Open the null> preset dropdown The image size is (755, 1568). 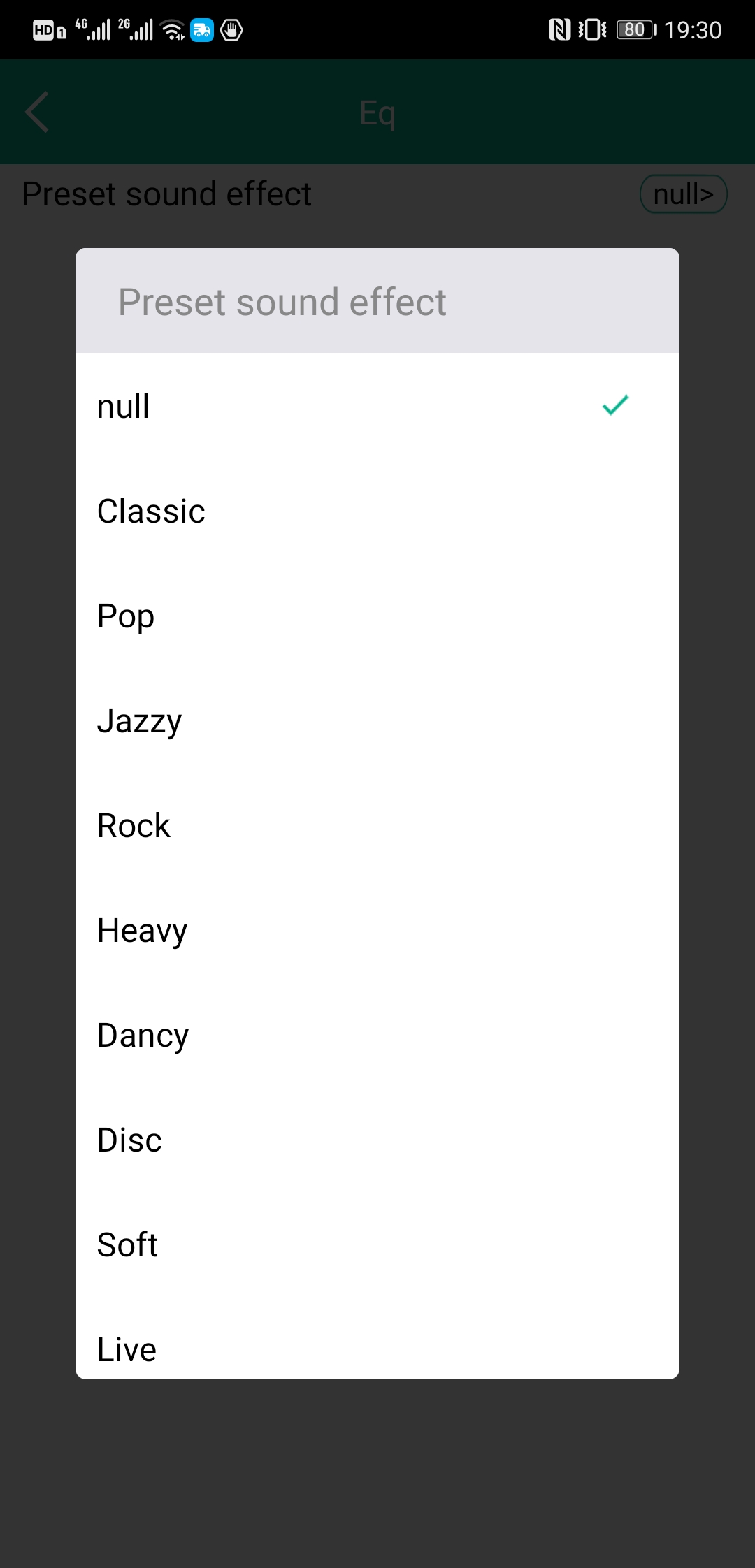pos(683,194)
